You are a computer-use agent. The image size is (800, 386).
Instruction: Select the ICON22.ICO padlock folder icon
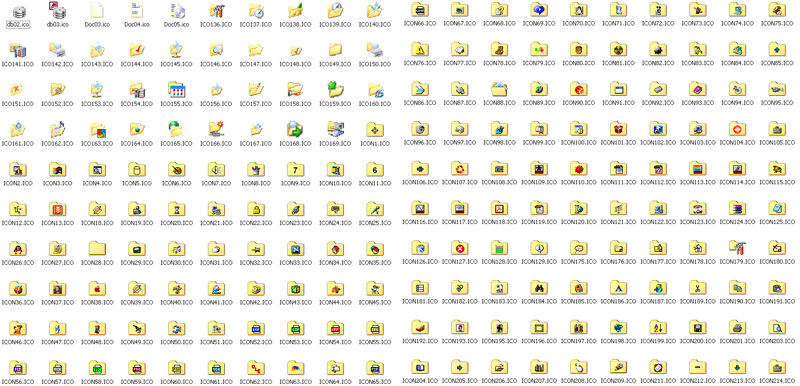point(256,209)
